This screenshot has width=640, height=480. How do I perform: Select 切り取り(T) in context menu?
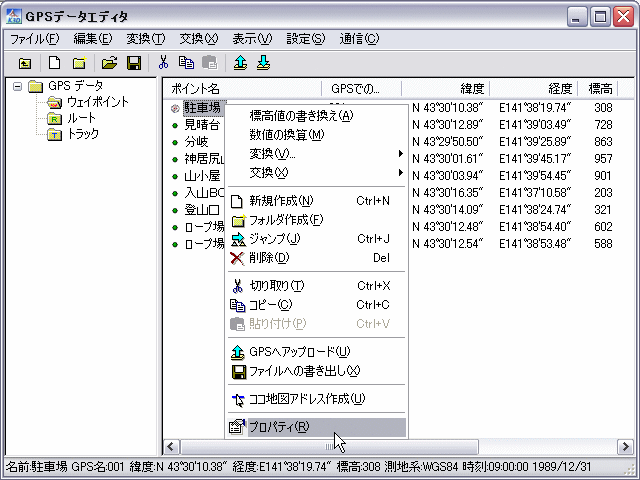(316, 286)
